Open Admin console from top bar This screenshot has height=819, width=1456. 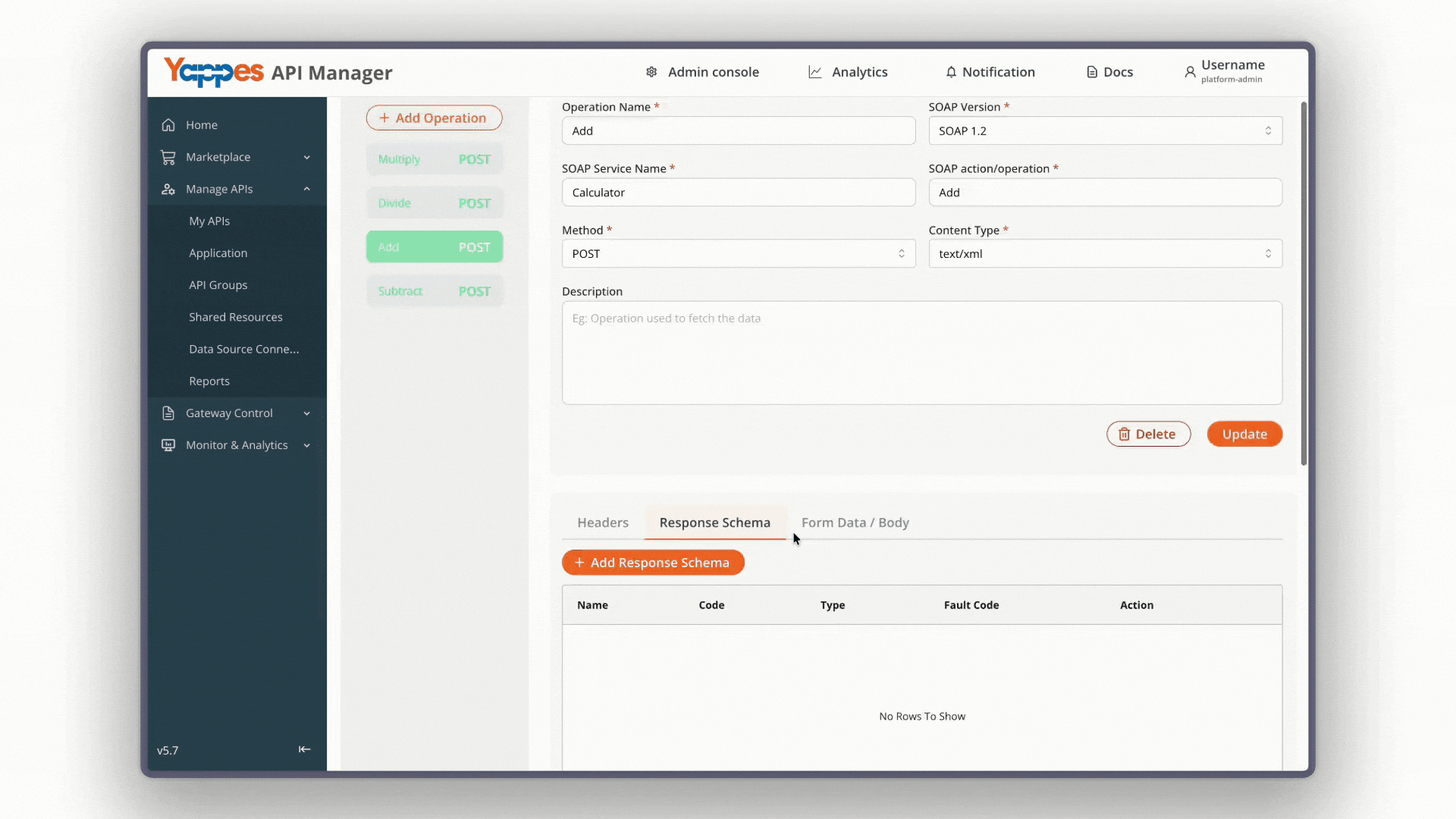(x=702, y=72)
